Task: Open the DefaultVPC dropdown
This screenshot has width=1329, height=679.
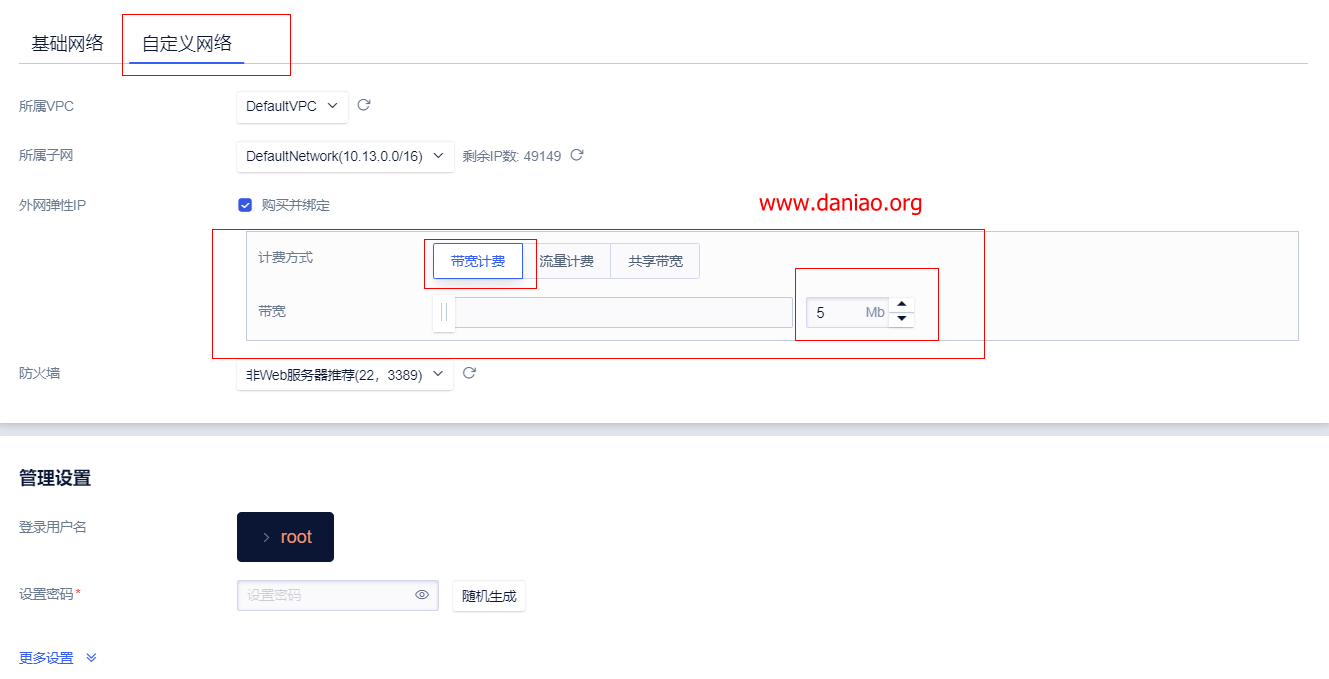Action: (293, 106)
